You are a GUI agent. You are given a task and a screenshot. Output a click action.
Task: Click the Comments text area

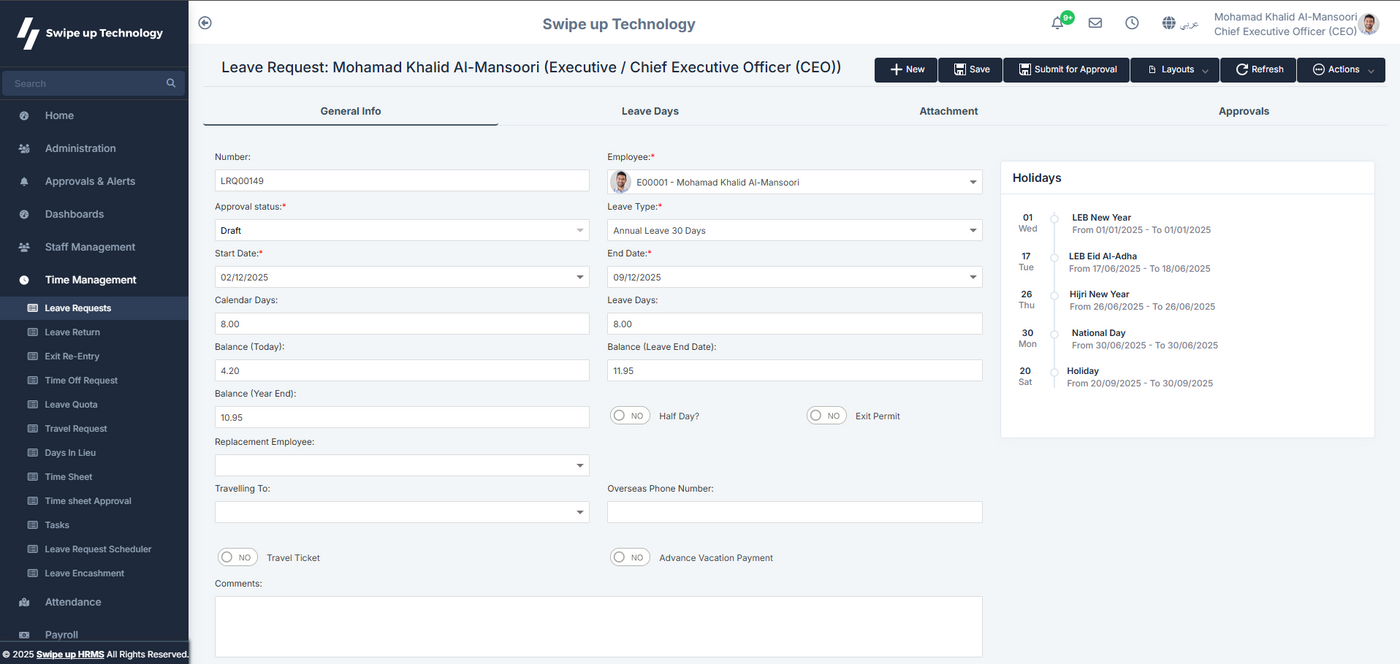point(598,626)
